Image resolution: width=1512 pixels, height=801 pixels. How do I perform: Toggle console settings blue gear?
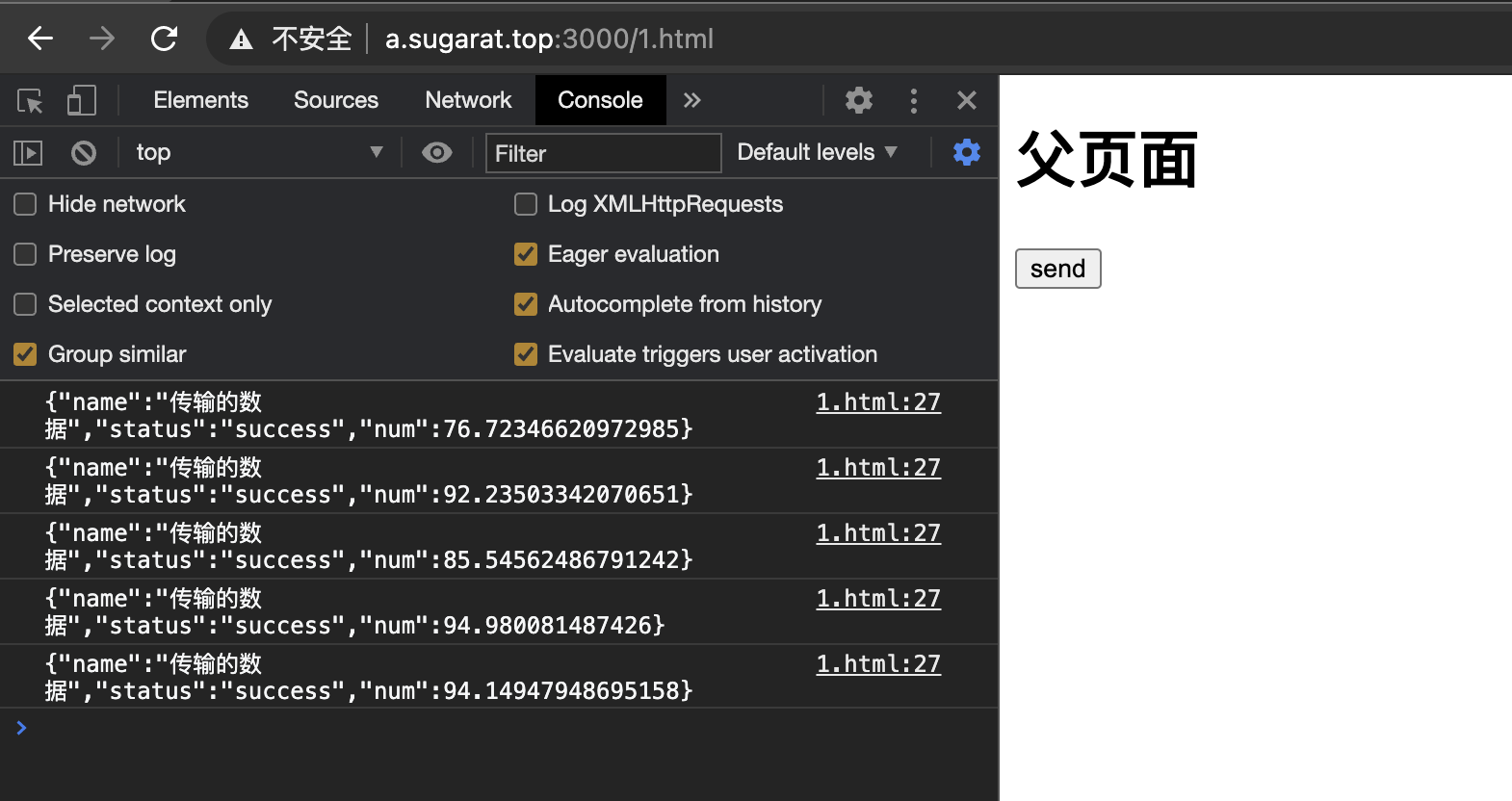(x=967, y=152)
